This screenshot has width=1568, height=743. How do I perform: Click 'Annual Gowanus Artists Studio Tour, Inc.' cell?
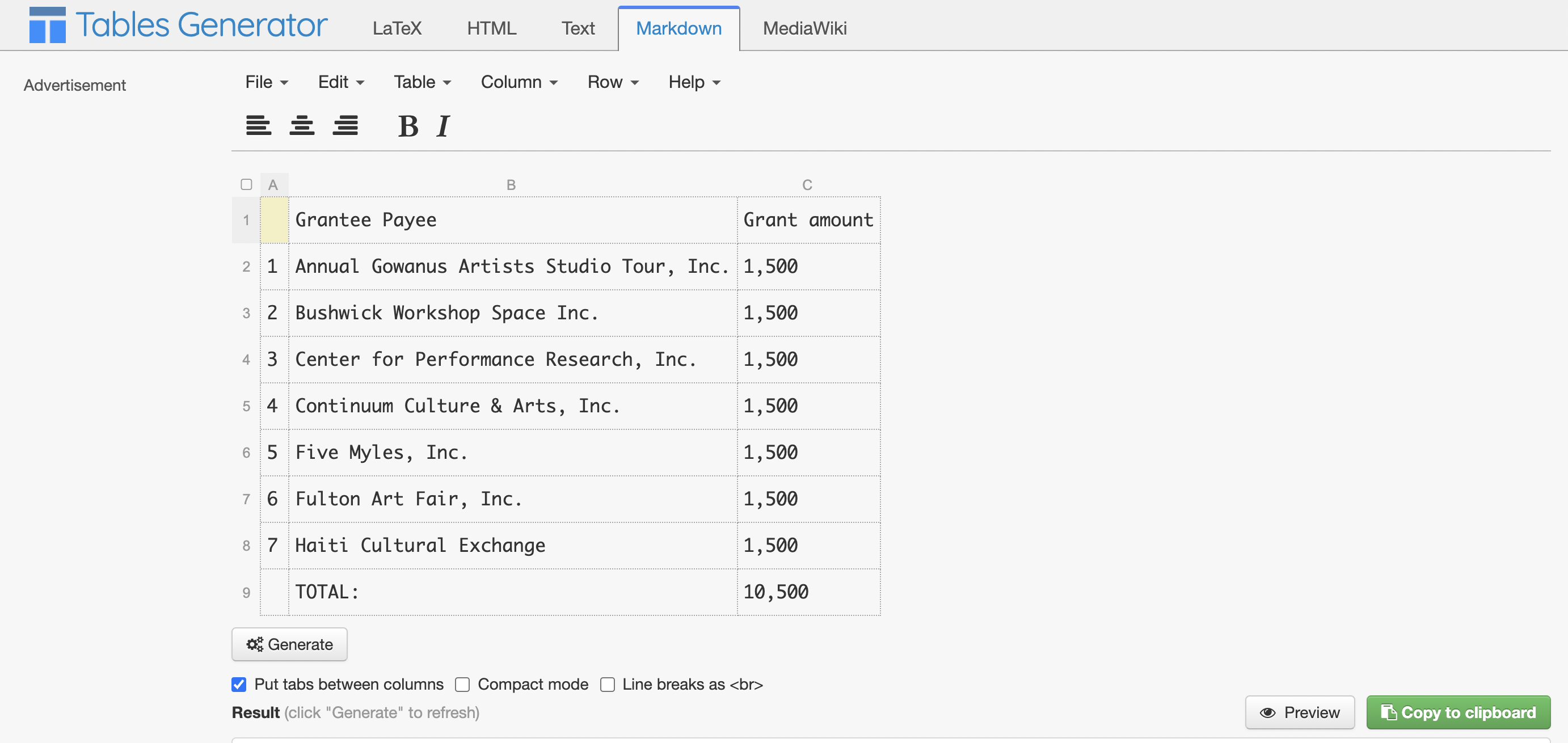tap(512, 267)
